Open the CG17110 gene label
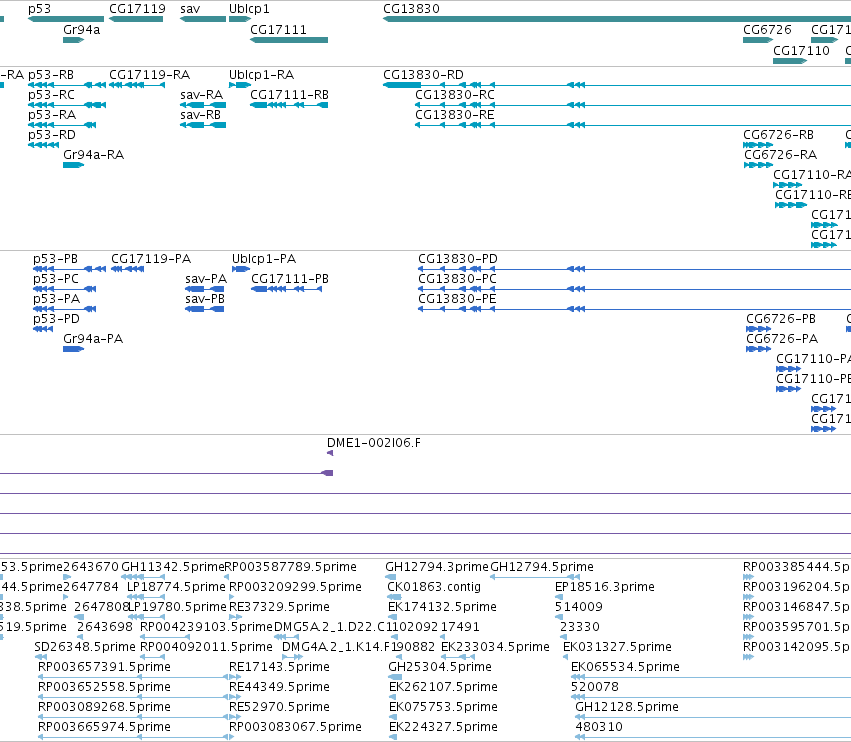This screenshot has width=851, height=742. (x=801, y=50)
